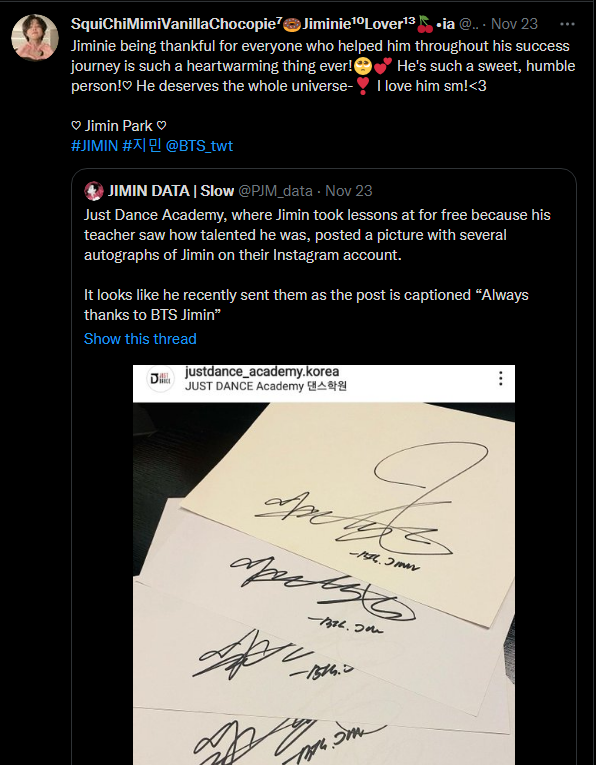Follow the #JIMIN hashtag

[95, 146]
